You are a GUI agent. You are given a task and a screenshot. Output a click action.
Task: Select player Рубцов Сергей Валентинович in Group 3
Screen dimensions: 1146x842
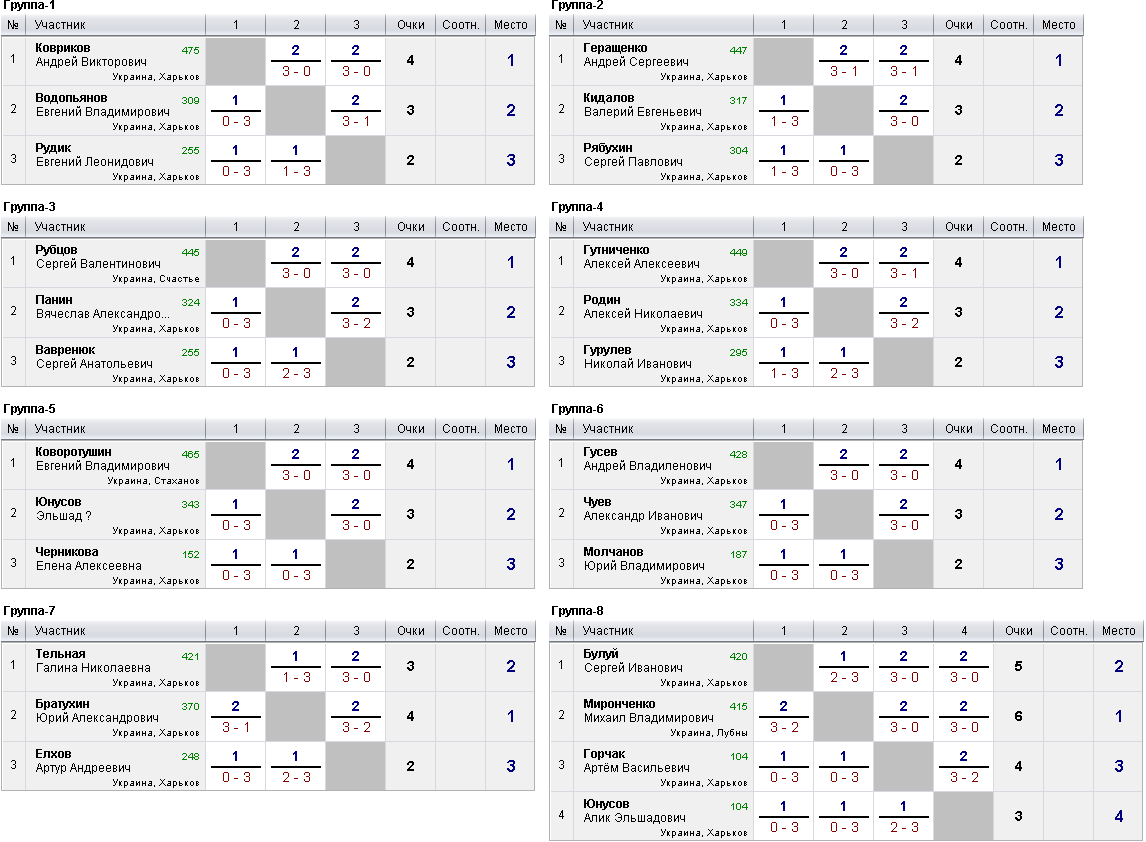click(x=98, y=257)
